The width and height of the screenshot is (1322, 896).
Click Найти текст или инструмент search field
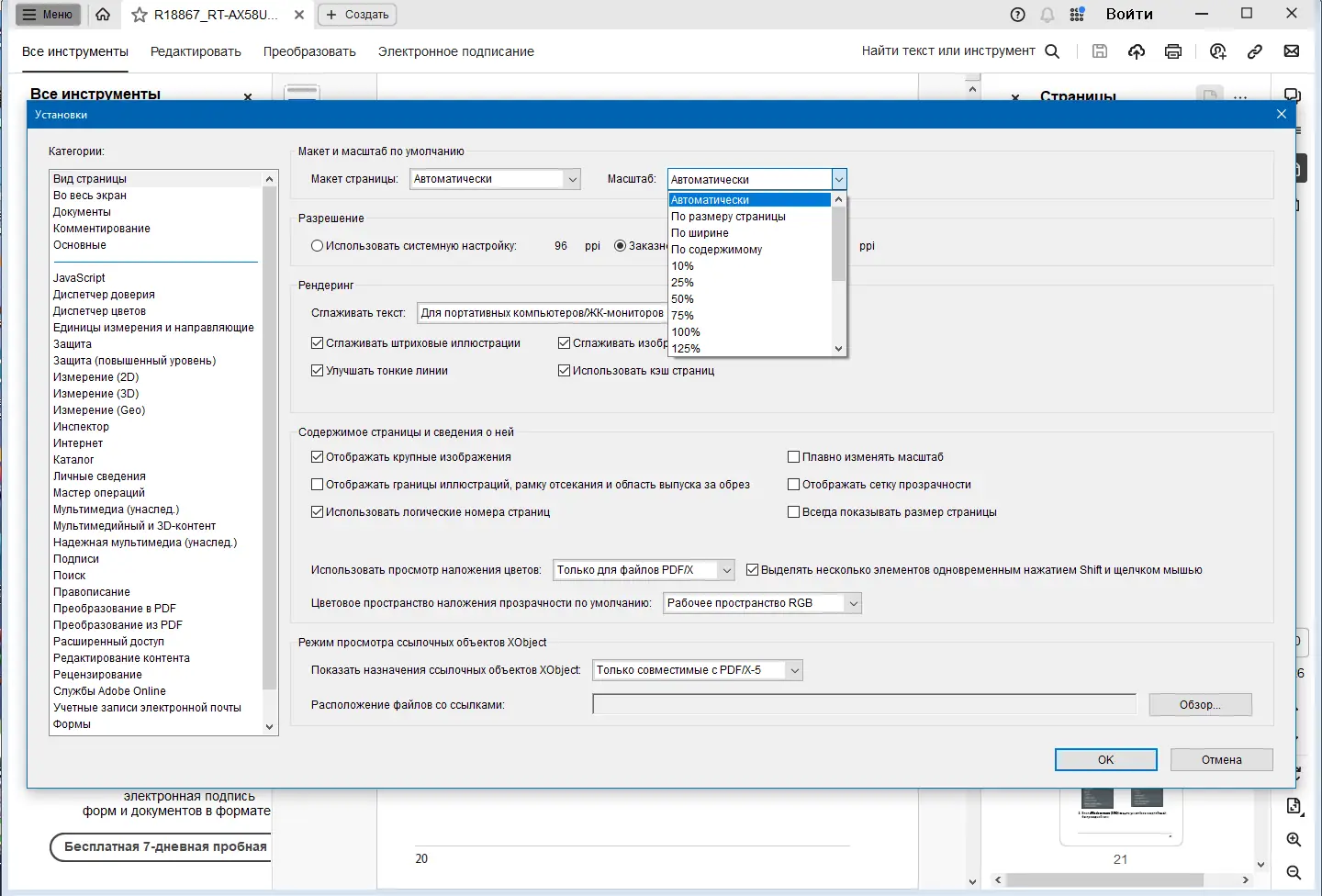click(948, 51)
